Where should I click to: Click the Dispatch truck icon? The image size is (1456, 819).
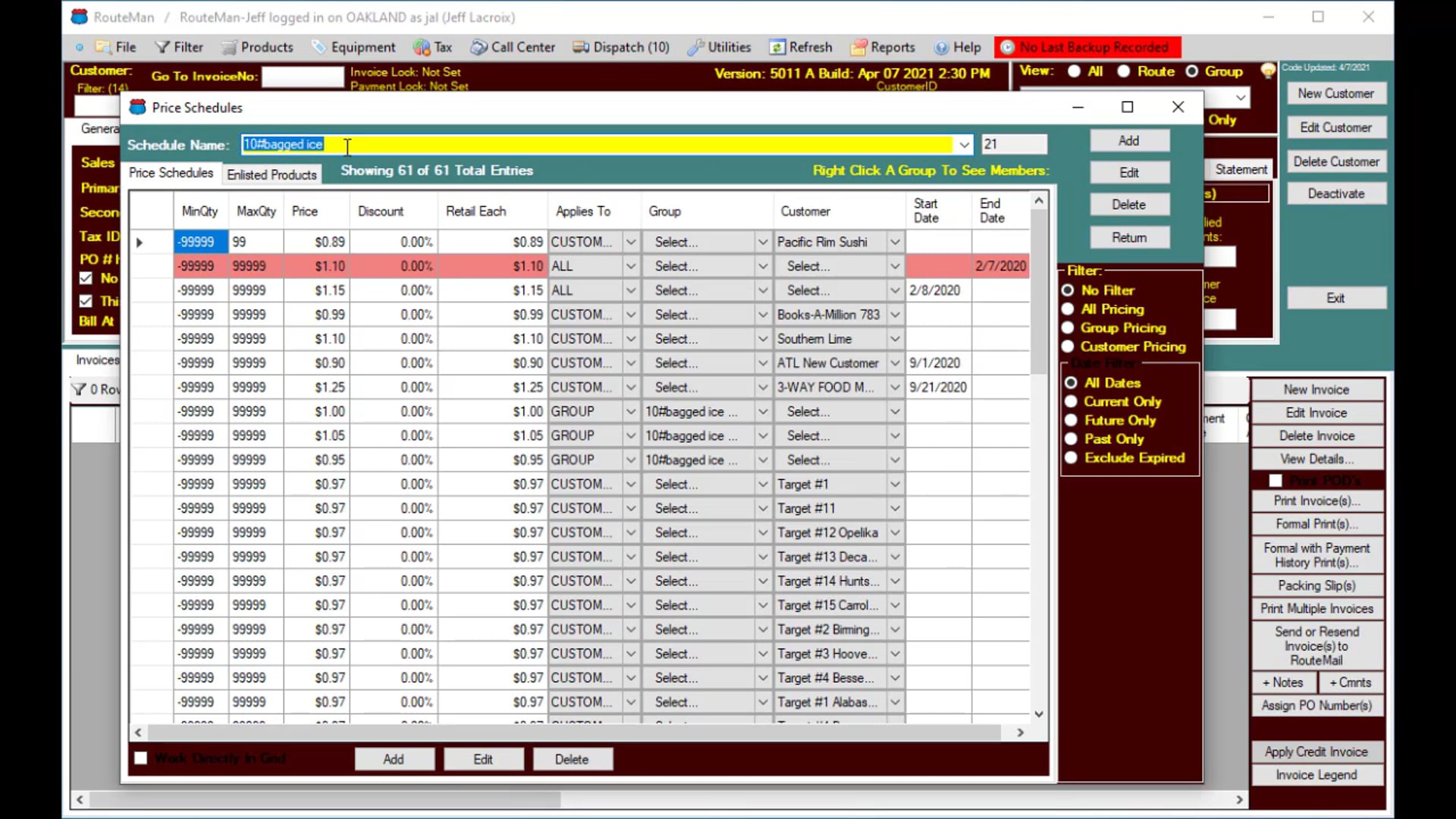tap(581, 47)
